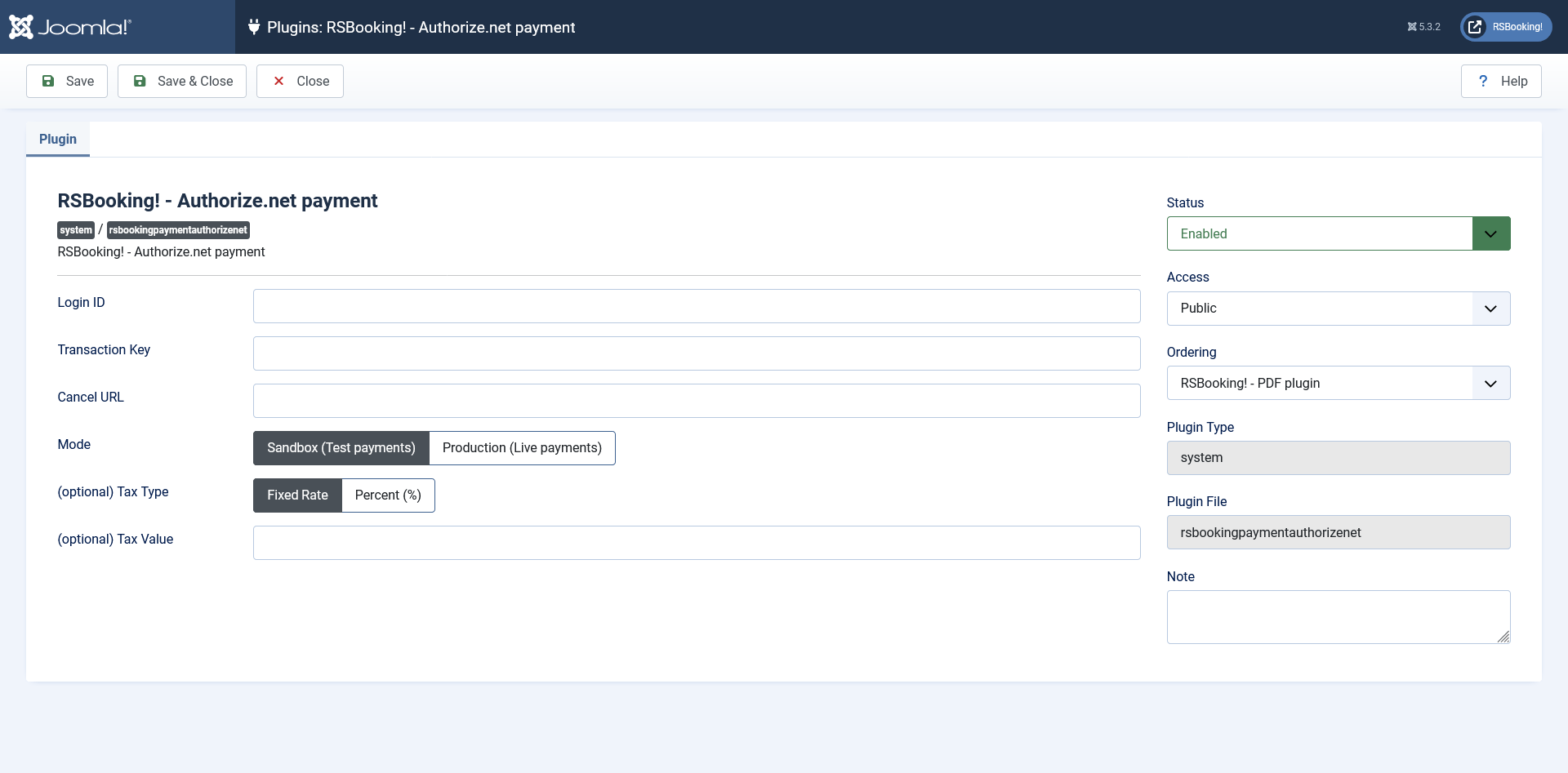The height and width of the screenshot is (773, 1568).
Task: Click the 'Status' label
Action: click(x=1185, y=202)
